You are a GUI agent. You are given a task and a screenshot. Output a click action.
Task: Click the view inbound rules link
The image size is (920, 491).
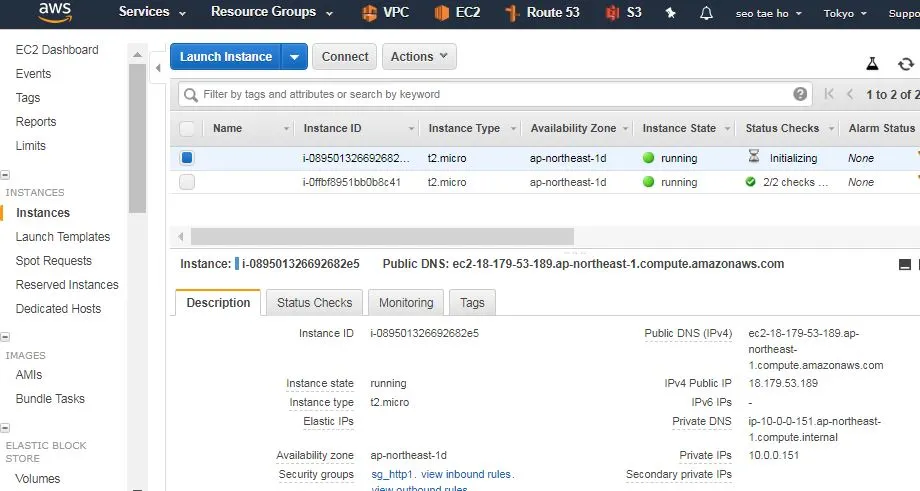tap(466, 475)
